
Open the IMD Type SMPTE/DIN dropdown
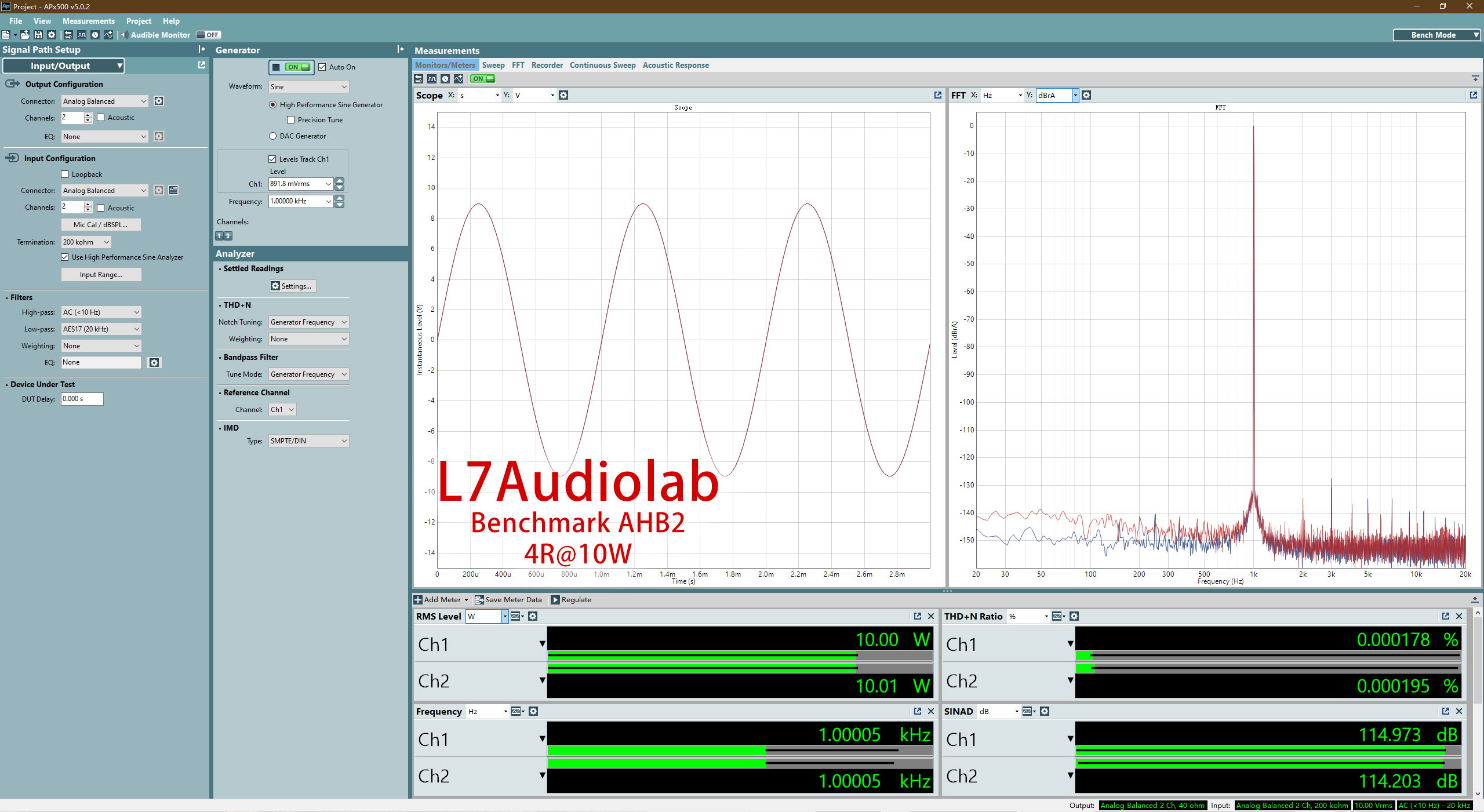click(308, 441)
